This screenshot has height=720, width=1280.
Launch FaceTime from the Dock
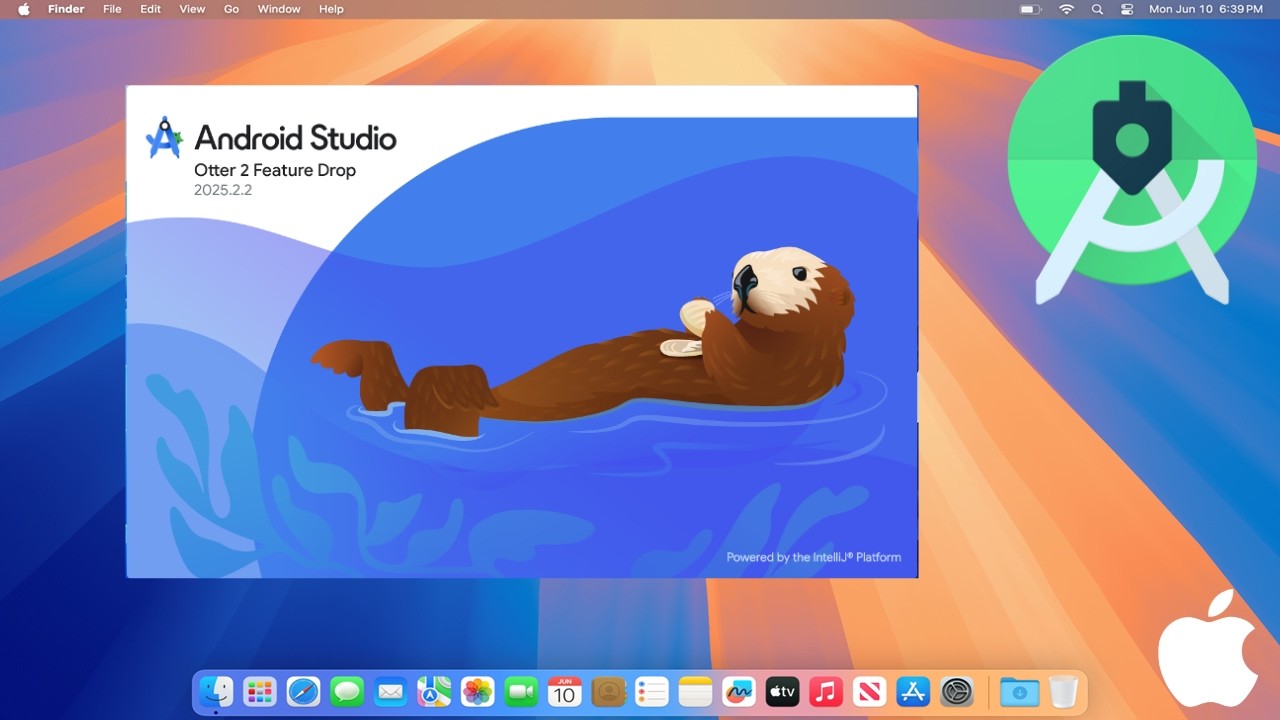pos(521,691)
